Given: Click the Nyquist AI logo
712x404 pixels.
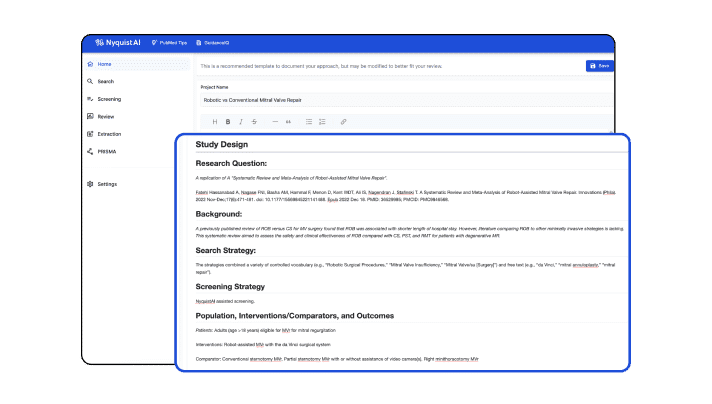Looking at the screenshot, I should coord(116,43).
